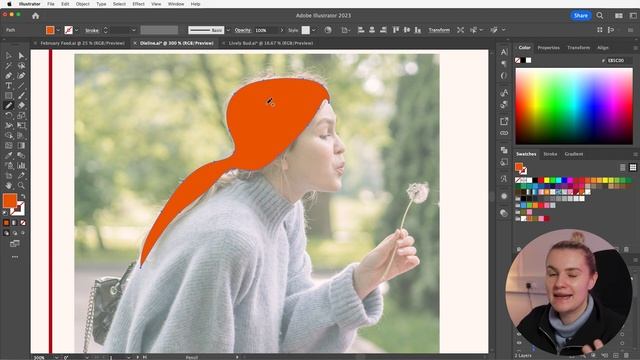This screenshot has width=640, height=360.
Task: Switch to the Gradient panel tab
Action: point(573,154)
